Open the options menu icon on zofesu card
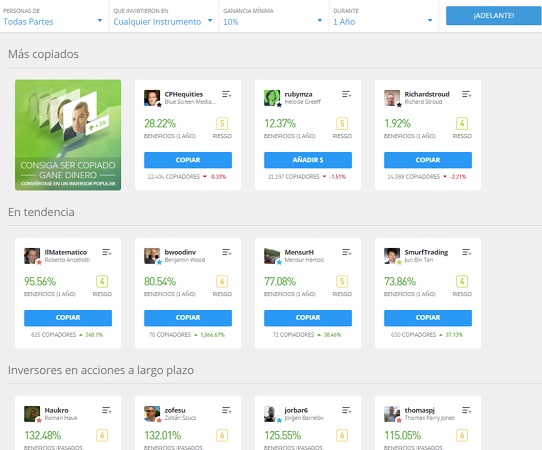542x450 pixels. click(227, 410)
